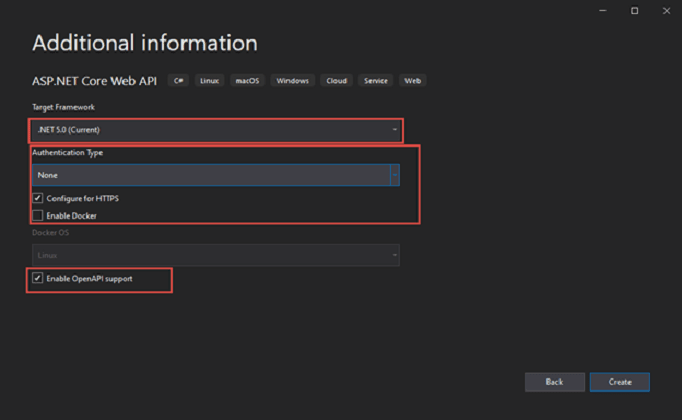
Task: Click the C# language tag
Action: tap(179, 80)
